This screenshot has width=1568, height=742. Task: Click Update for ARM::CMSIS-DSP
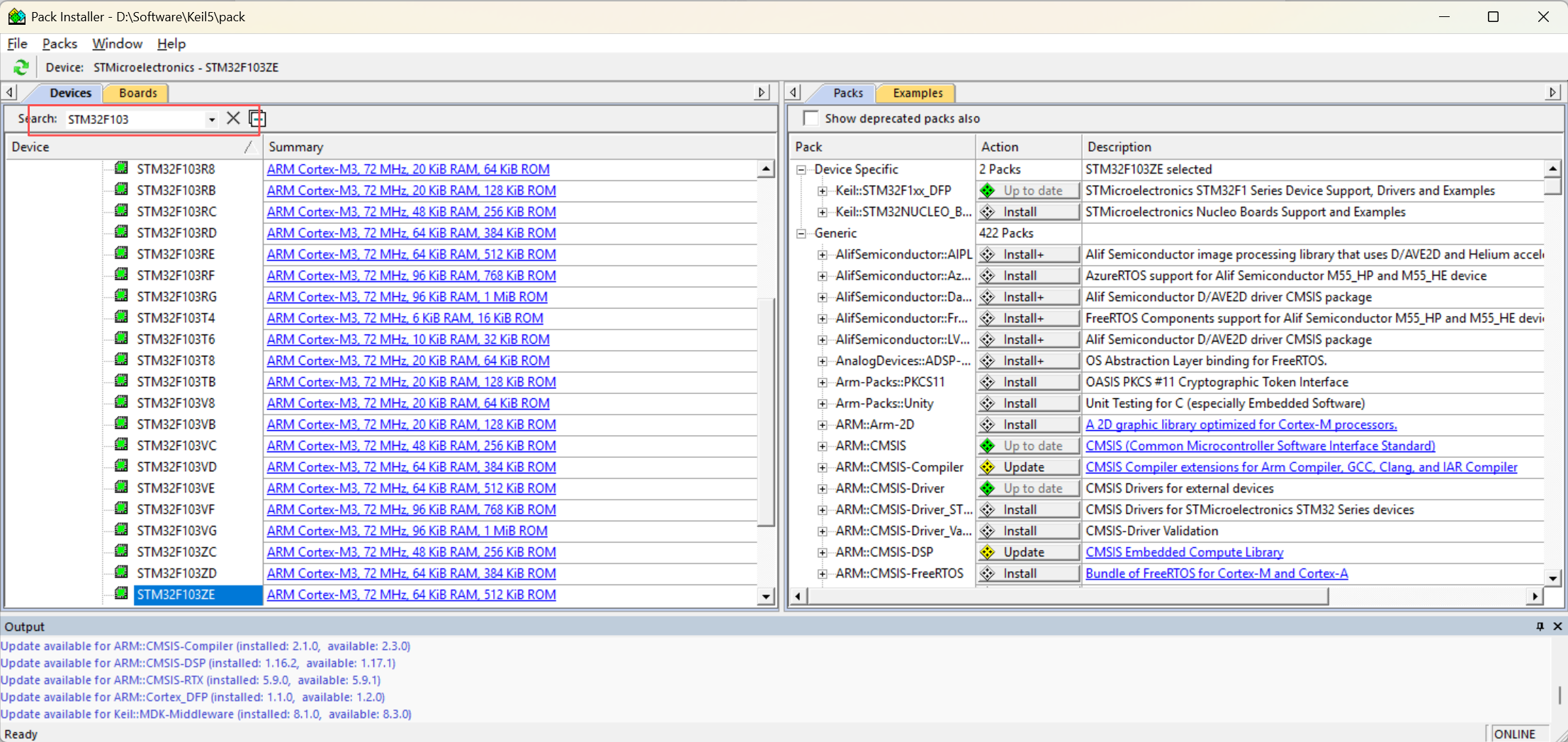(1029, 552)
